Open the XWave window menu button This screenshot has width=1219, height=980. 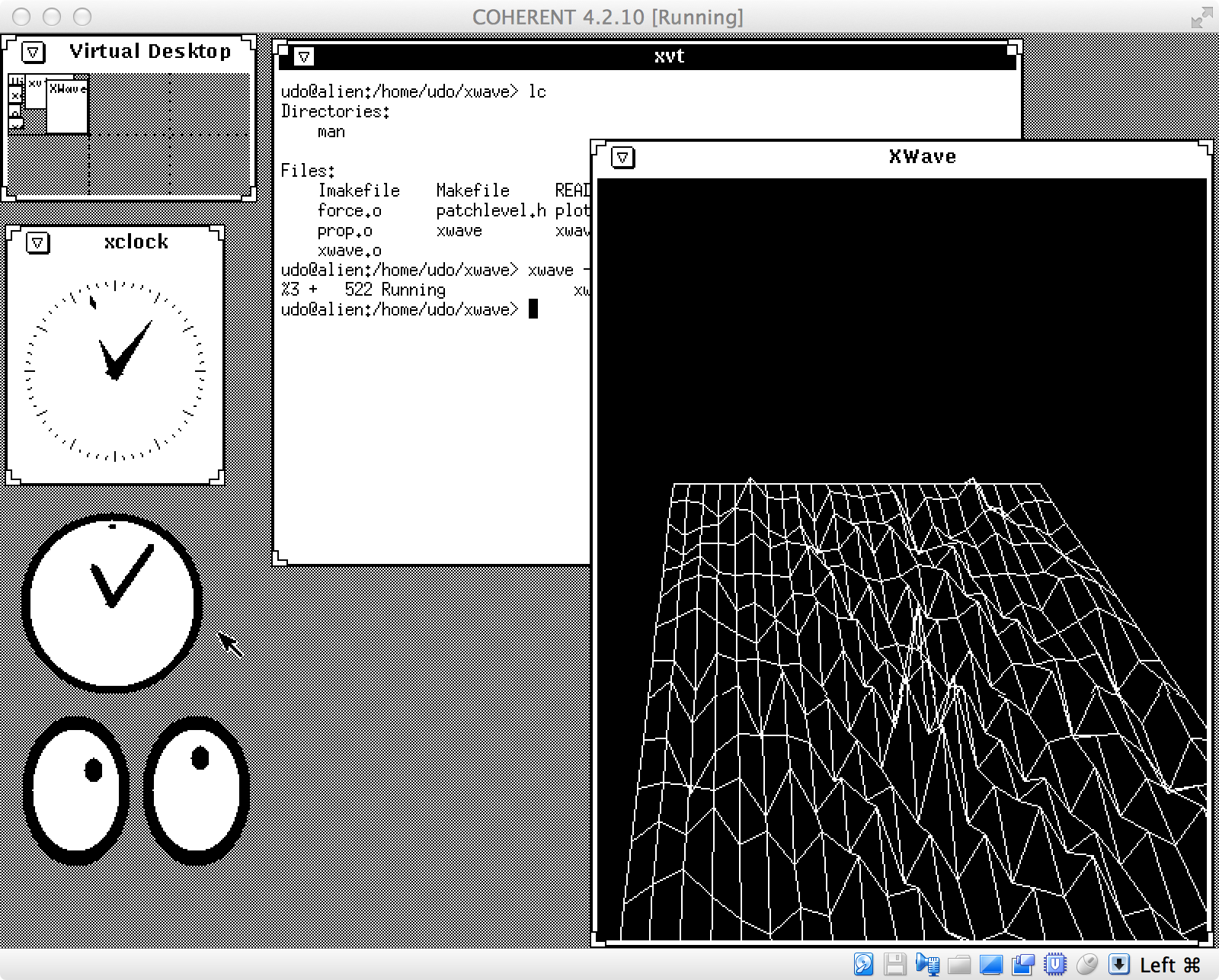click(x=622, y=158)
